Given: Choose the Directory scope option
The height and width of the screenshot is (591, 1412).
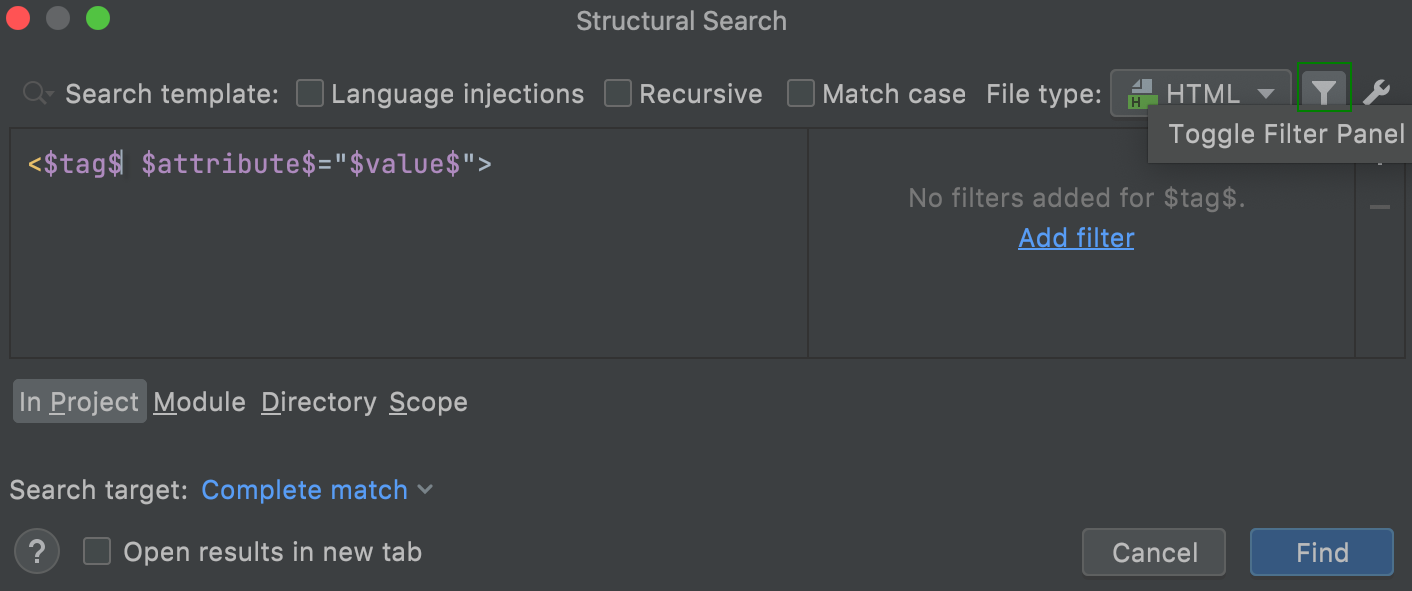Looking at the screenshot, I should click(319, 402).
